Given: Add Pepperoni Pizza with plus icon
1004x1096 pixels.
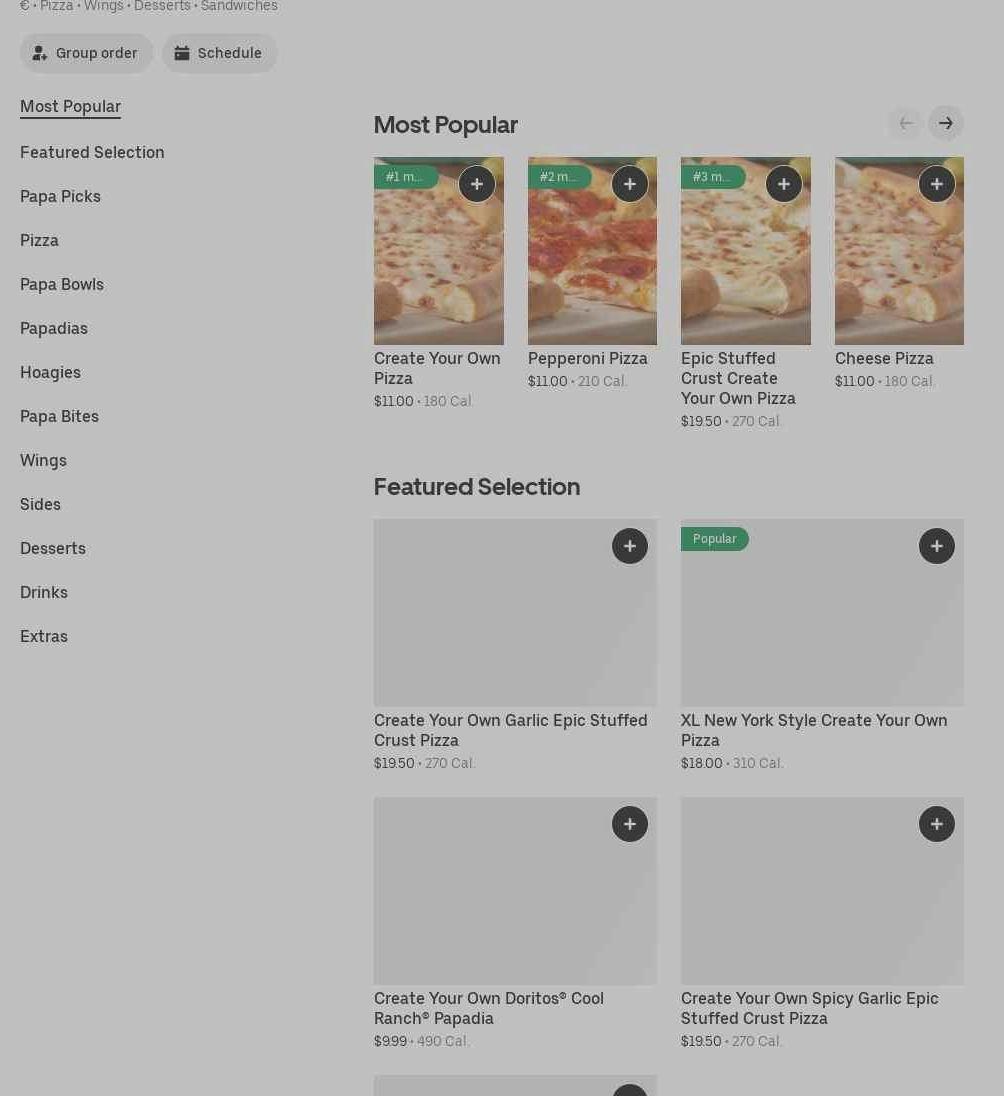Looking at the screenshot, I should point(630,184).
